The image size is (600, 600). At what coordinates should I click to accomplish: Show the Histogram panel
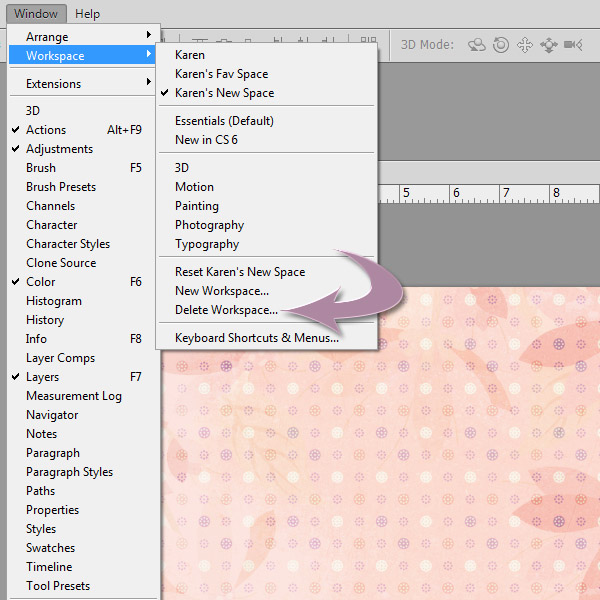pyautogui.click(x=81, y=301)
